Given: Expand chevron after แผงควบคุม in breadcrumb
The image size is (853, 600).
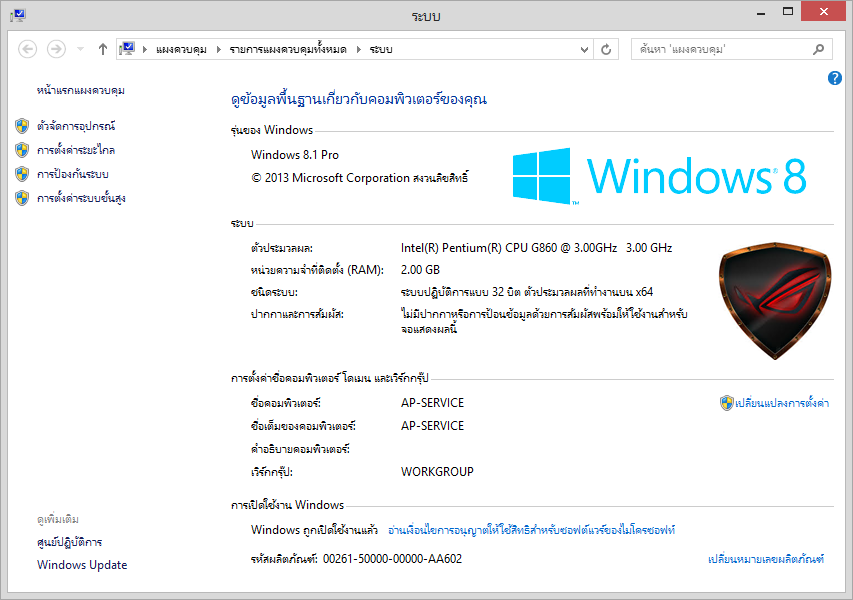Looking at the screenshot, I should 219,50.
